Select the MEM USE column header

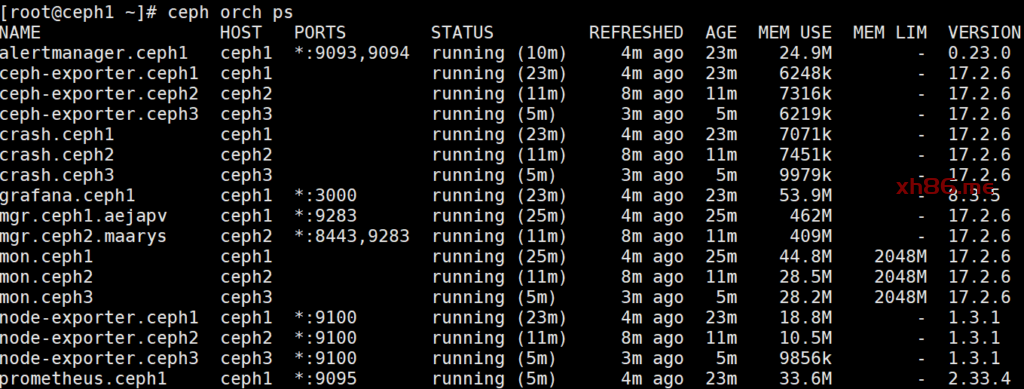coord(795,33)
